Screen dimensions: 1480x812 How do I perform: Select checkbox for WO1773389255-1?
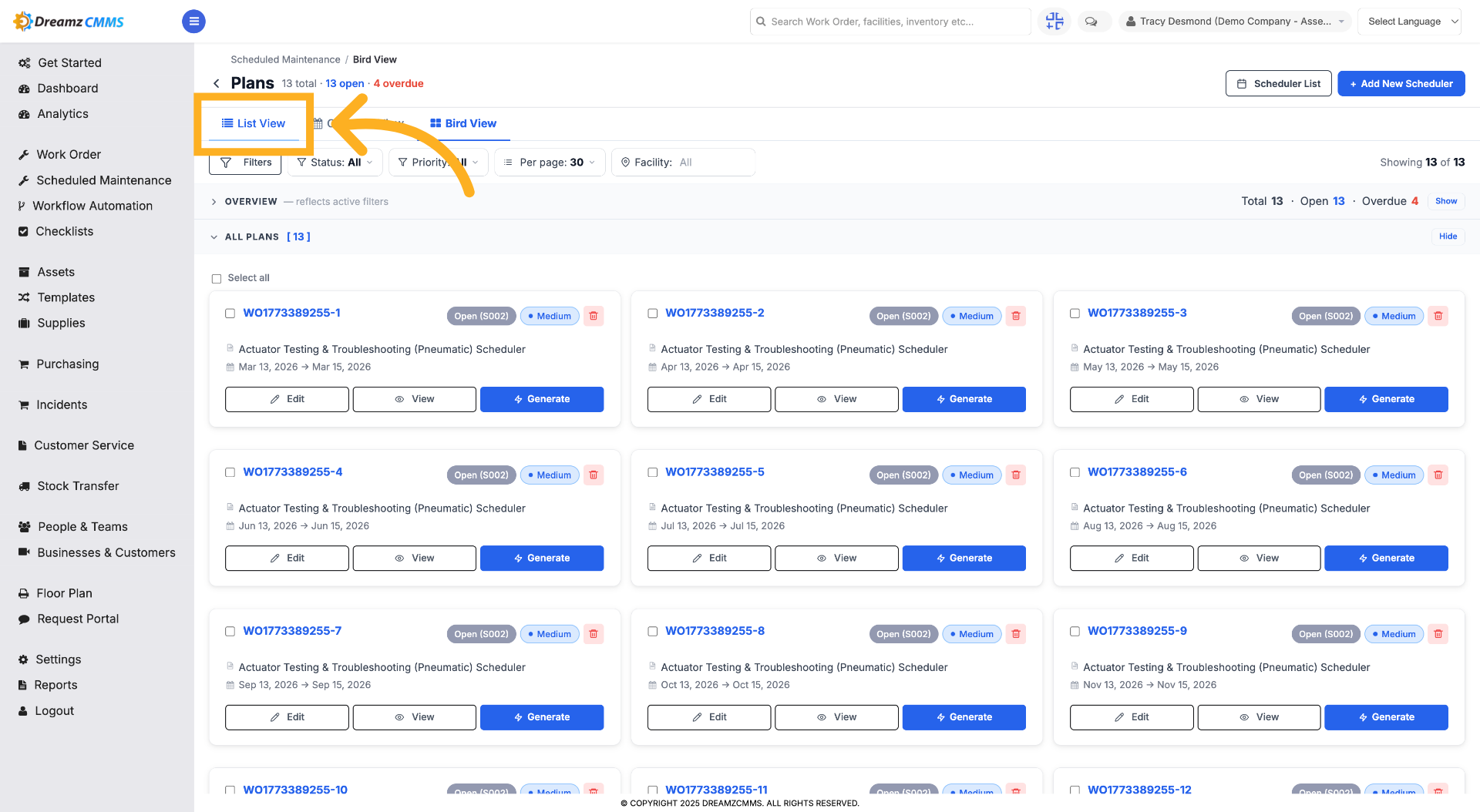[x=230, y=314]
